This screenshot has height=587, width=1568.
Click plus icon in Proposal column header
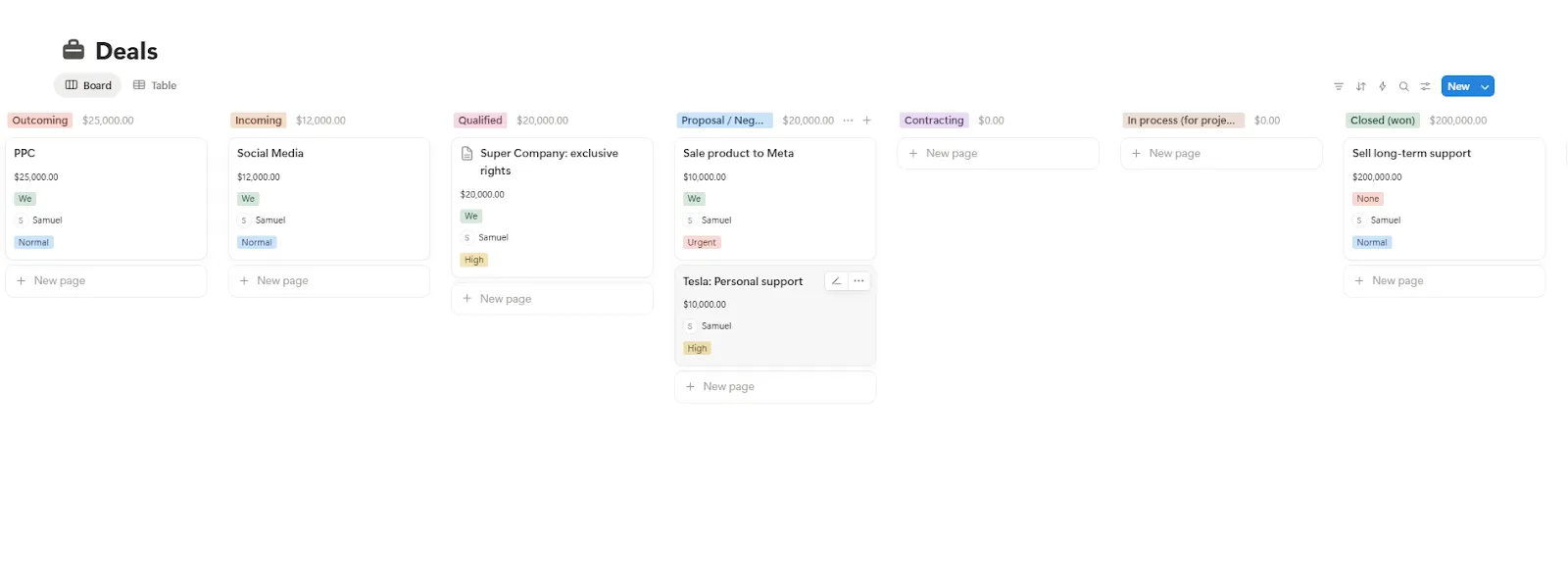(867, 121)
